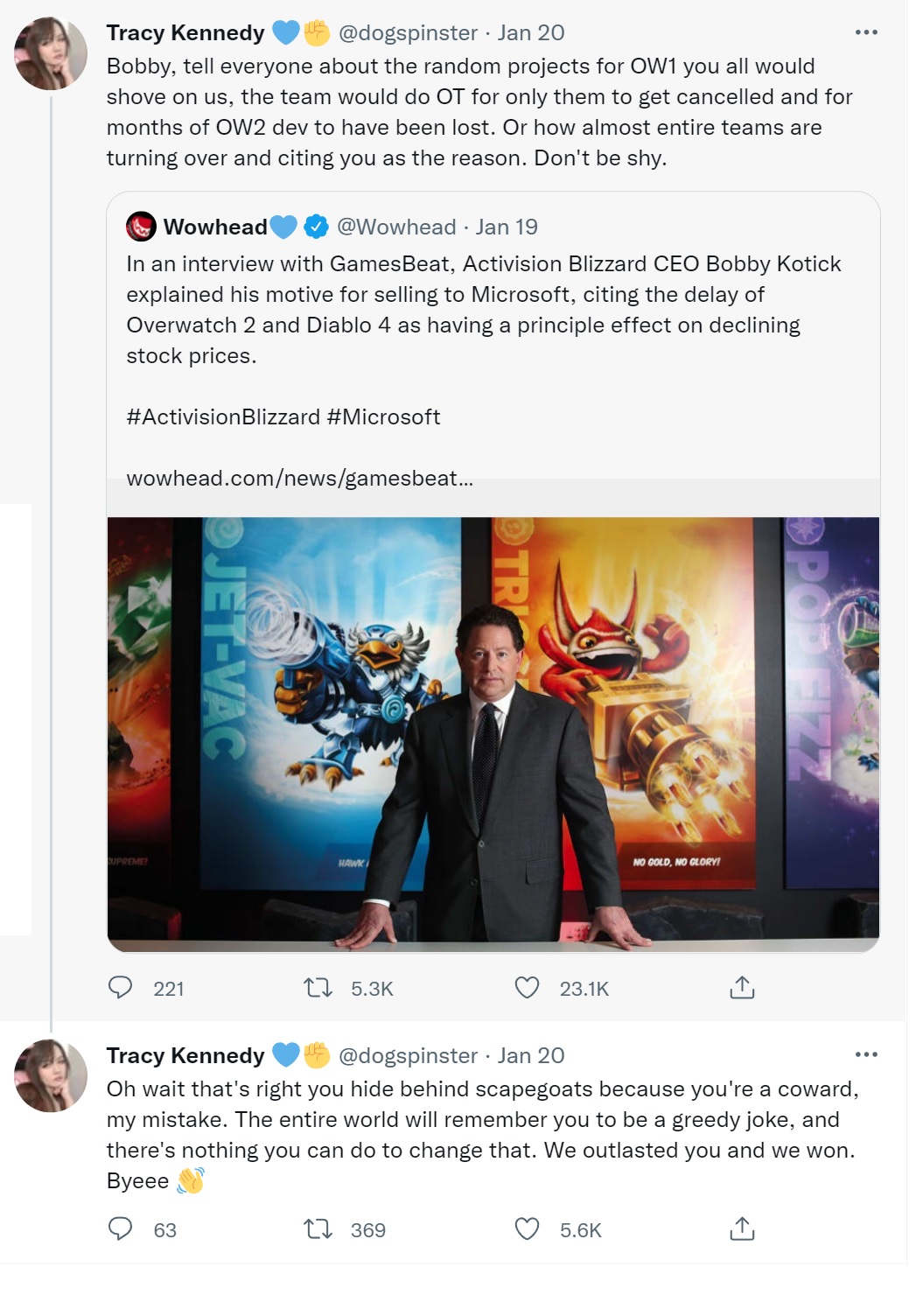The width and height of the screenshot is (916, 1316).
Task: Open the Bobby Kotick photo in quoted tweet
Action: [493, 733]
